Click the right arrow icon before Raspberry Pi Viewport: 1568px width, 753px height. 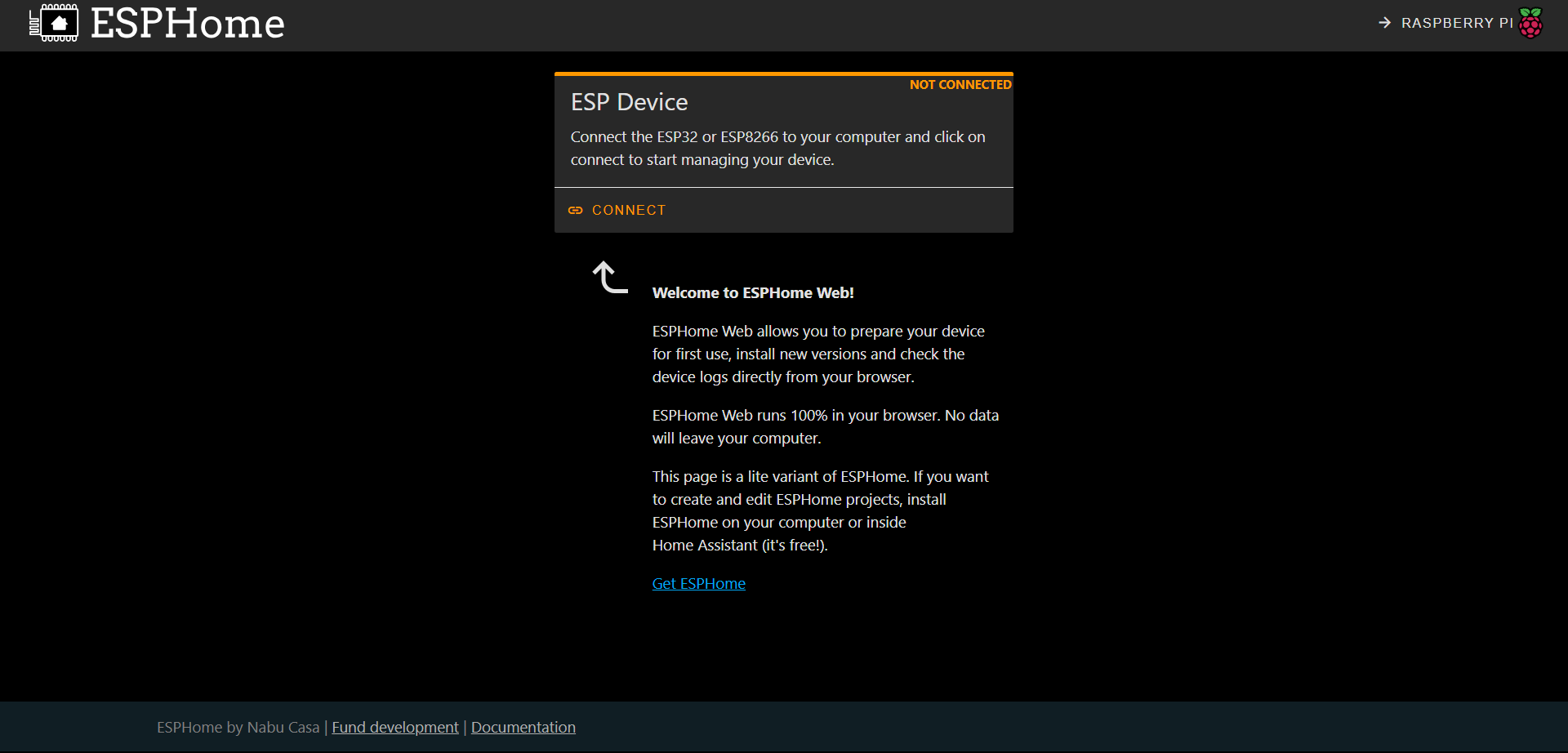tap(1384, 23)
